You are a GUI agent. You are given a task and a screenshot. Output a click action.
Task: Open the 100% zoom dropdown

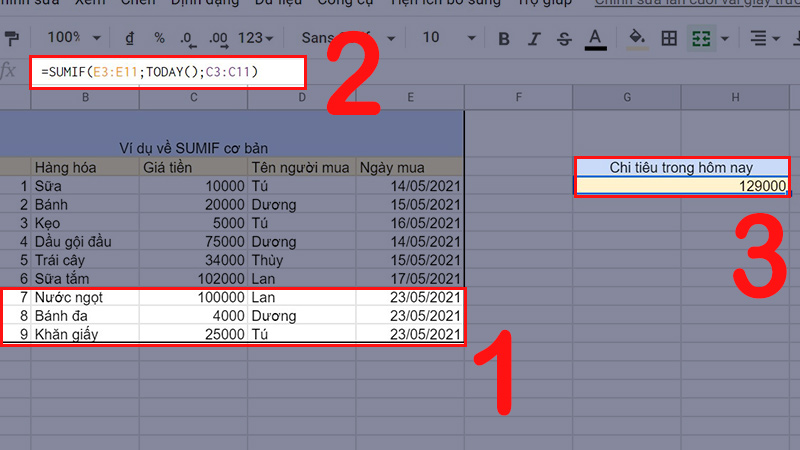pyautogui.click(x=73, y=38)
